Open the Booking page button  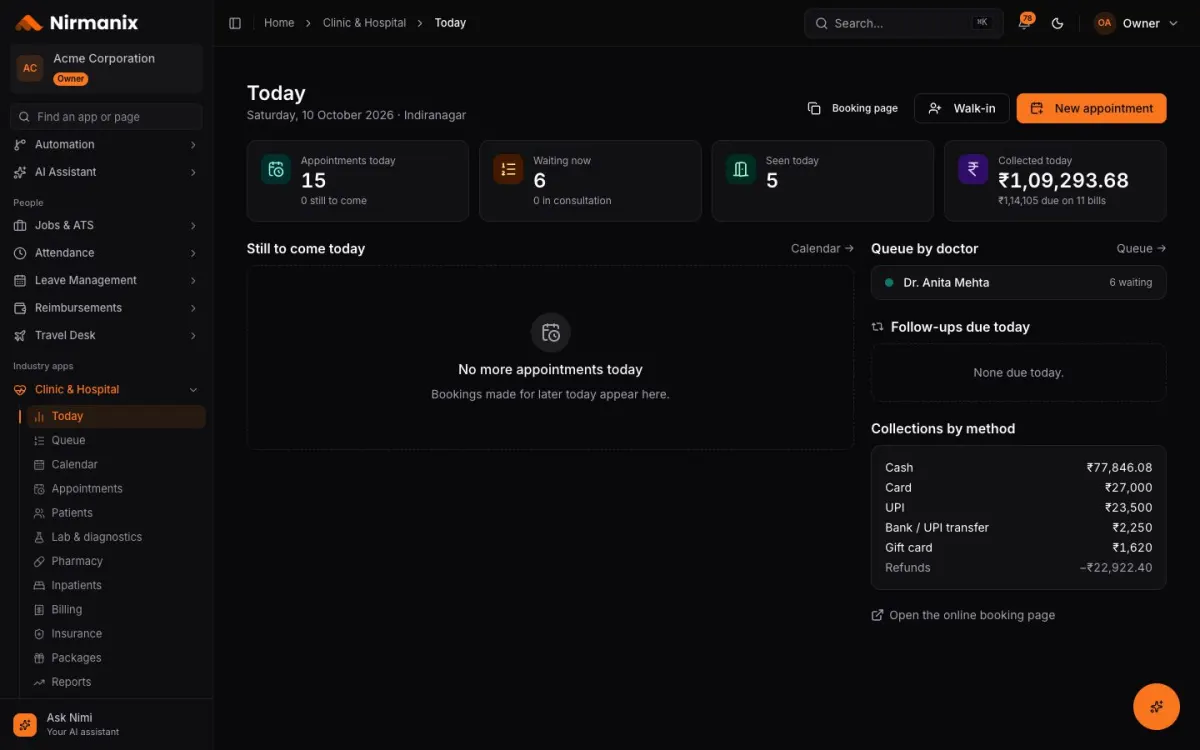click(853, 108)
